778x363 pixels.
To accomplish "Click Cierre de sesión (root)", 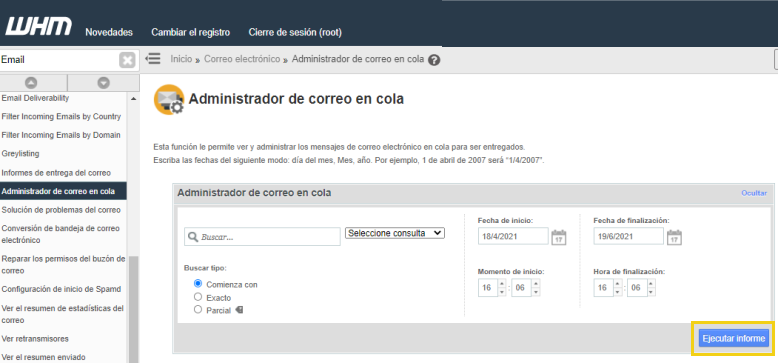I will point(295,32).
